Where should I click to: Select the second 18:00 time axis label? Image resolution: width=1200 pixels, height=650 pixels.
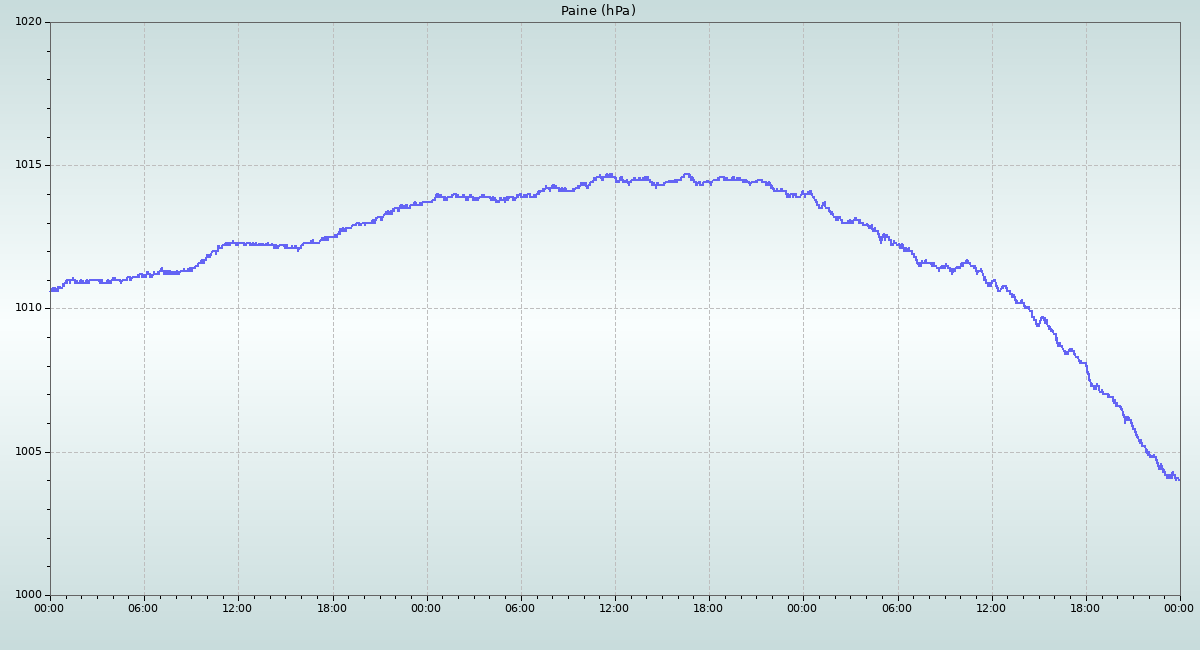coord(708,608)
